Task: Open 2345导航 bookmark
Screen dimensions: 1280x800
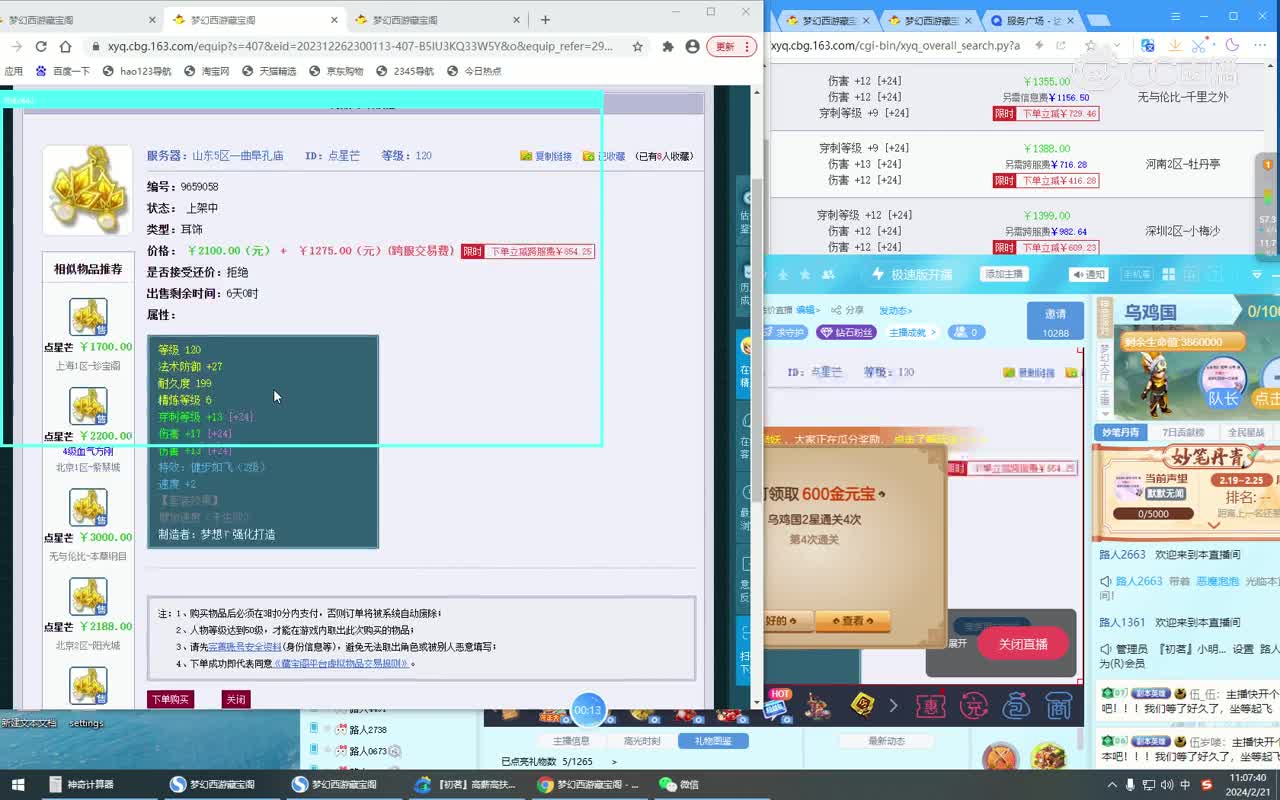Action: pyautogui.click(x=405, y=71)
